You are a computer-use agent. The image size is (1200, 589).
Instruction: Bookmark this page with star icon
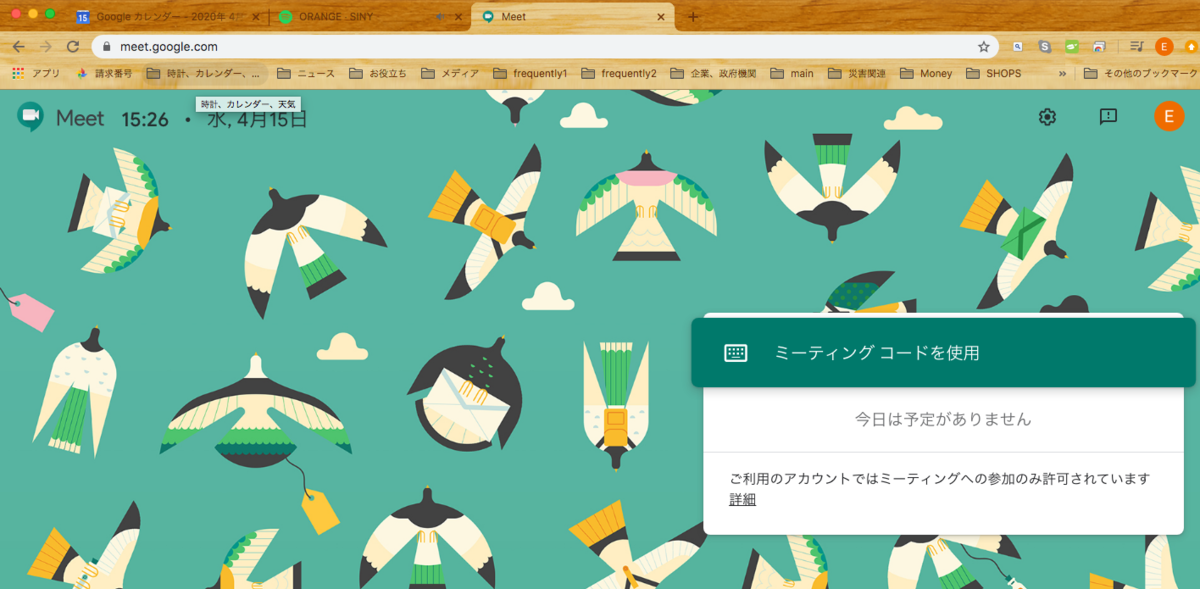[x=983, y=46]
